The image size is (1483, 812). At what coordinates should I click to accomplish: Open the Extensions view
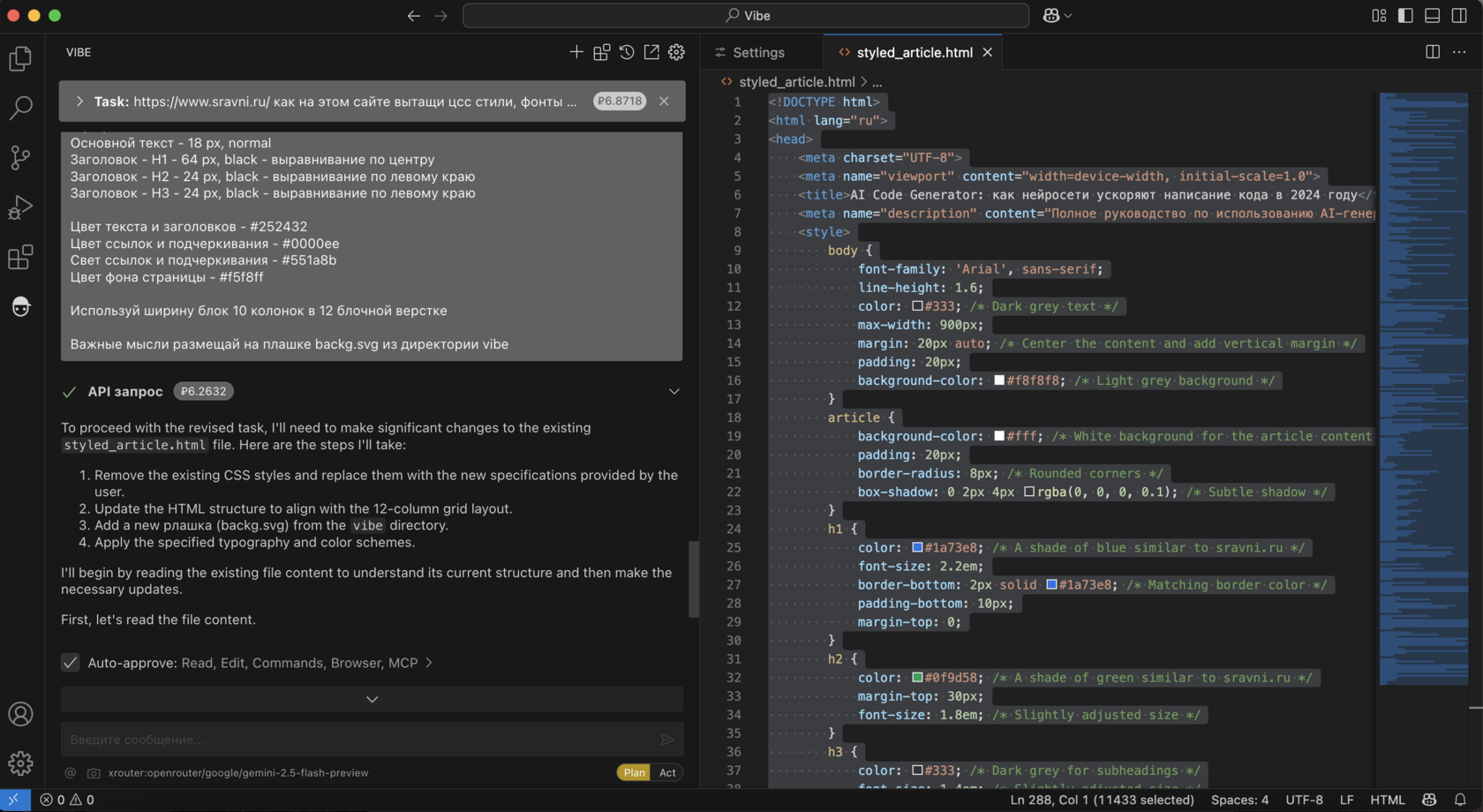[21, 257]
